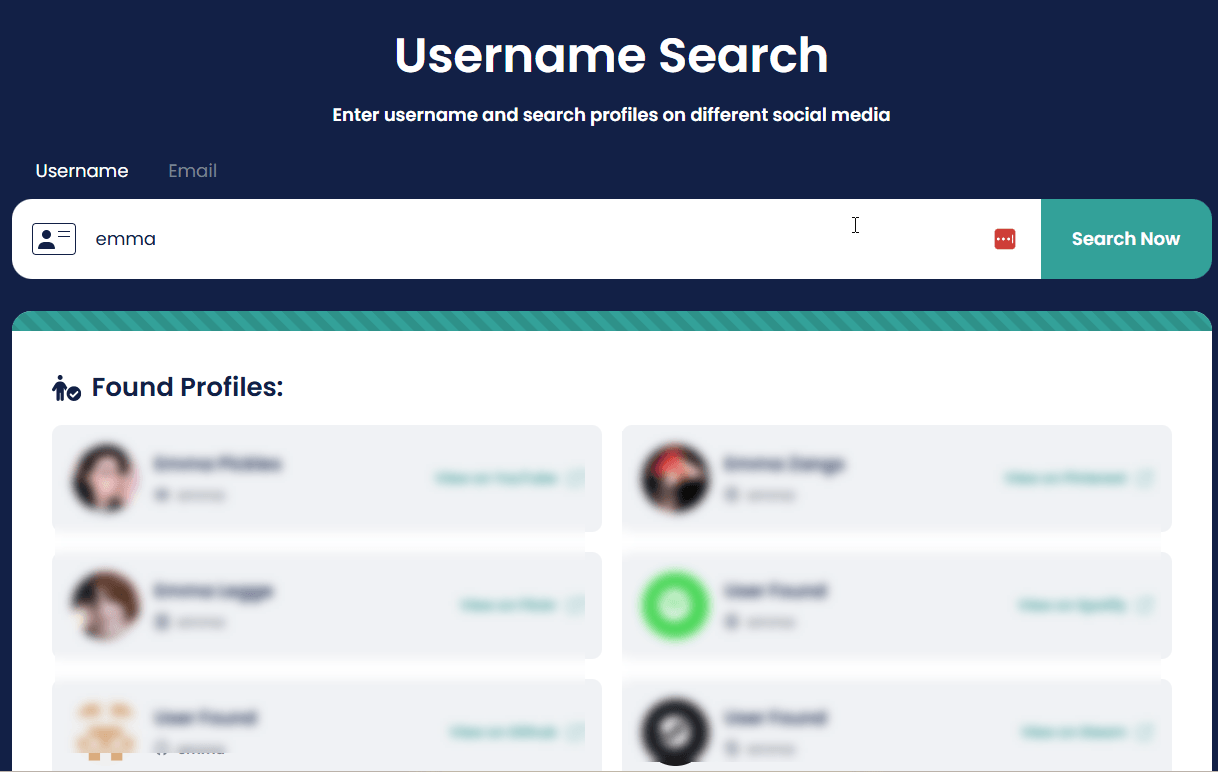Click the ID card icon in the search bar
This screenshot has height=772, width=1218.
pyautogui.click(x=54, y=239)
